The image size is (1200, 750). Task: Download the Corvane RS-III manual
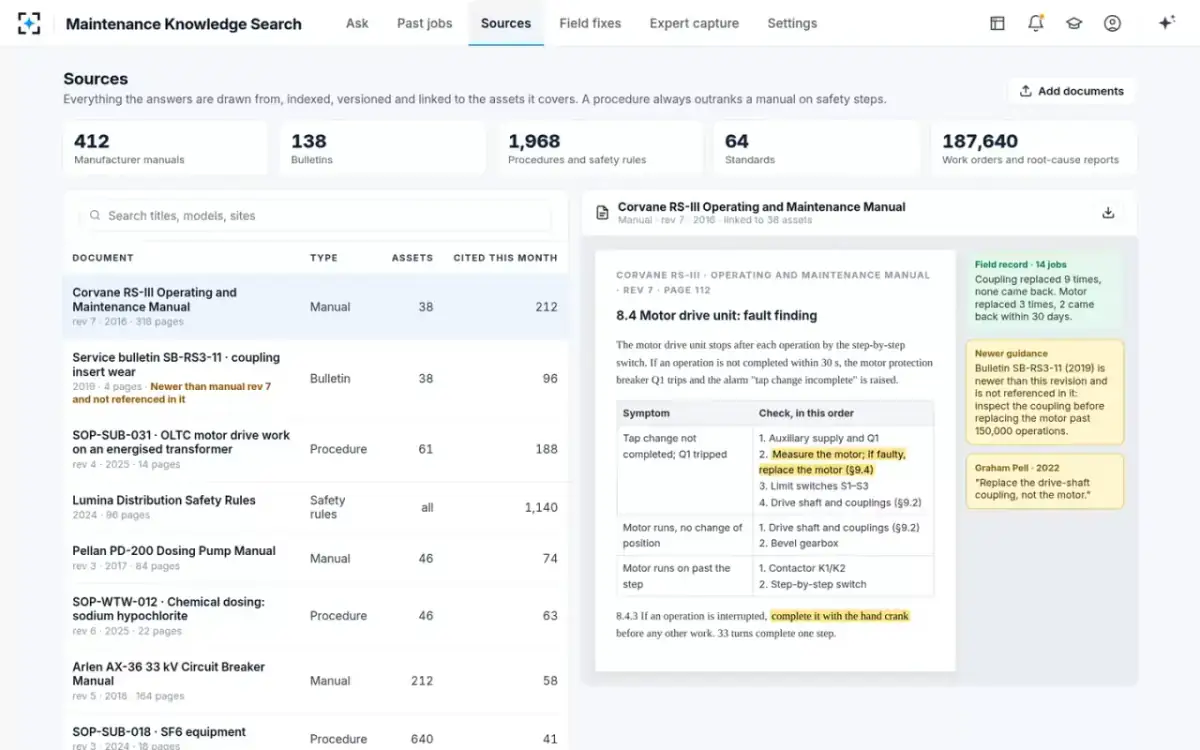click(1108, 213)
